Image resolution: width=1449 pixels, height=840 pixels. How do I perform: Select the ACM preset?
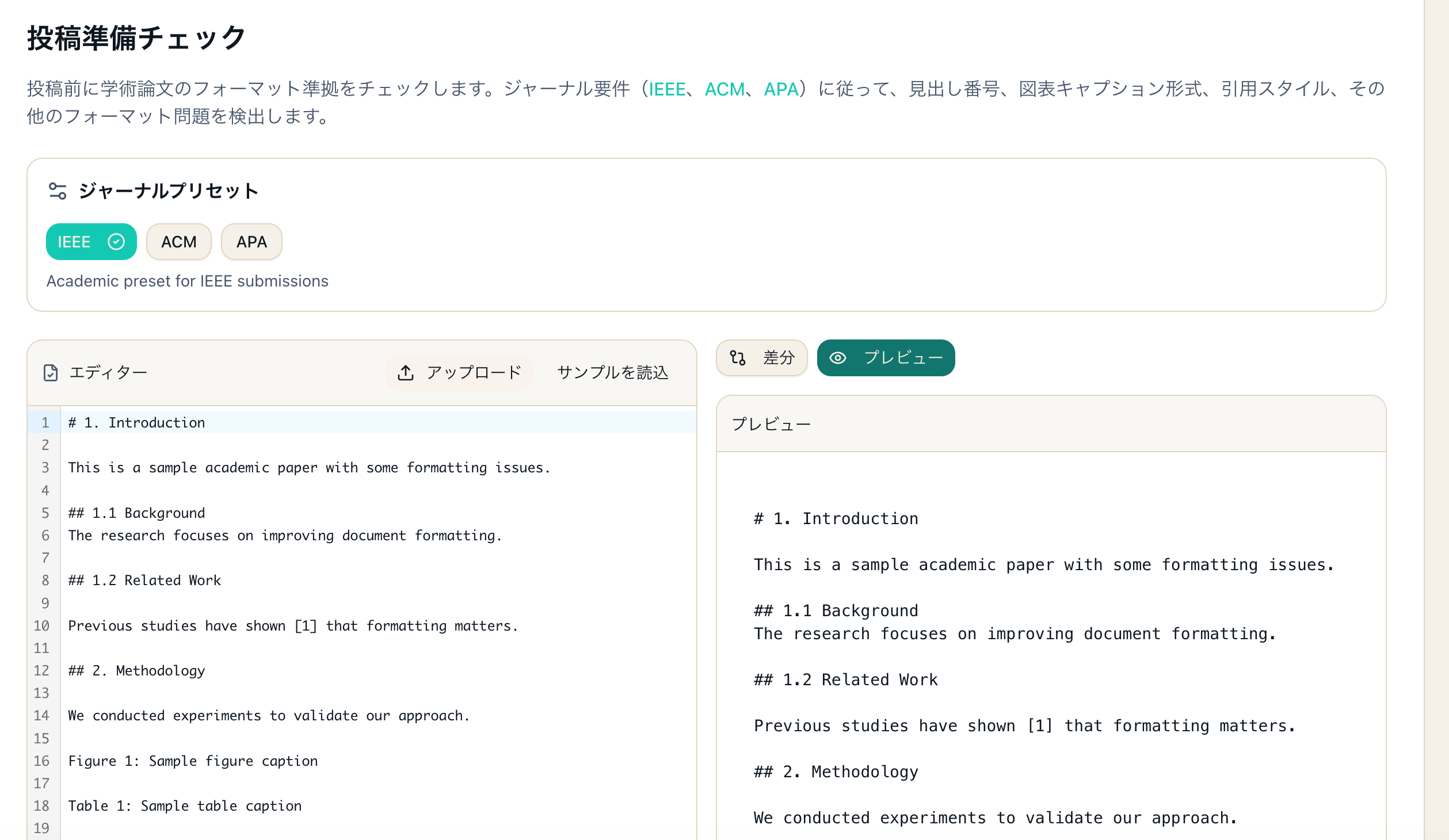[x=179, y=242]
